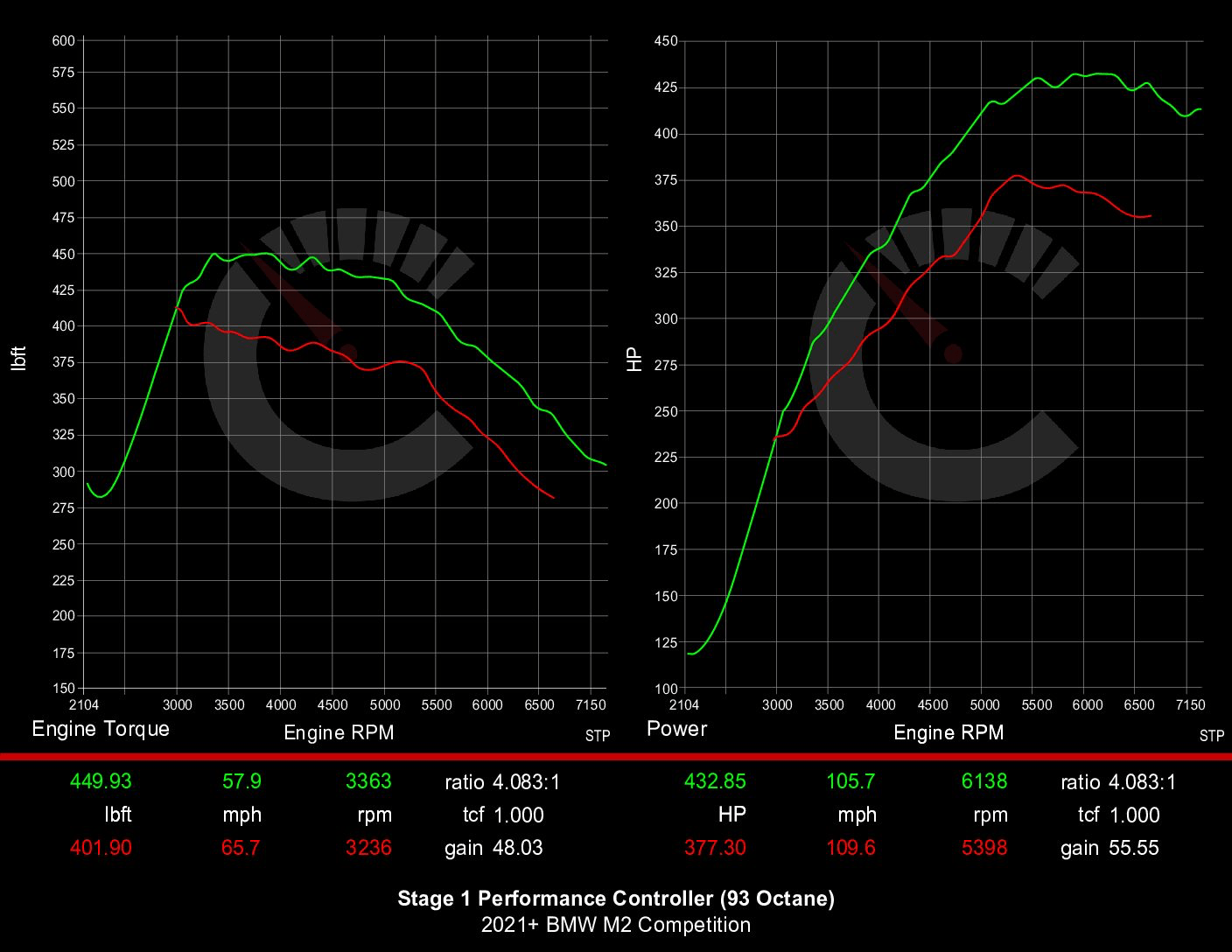This screenshot has width=1232, height=952.
Task: Open the gain 55.55 value details
Action: point(1110,848)
